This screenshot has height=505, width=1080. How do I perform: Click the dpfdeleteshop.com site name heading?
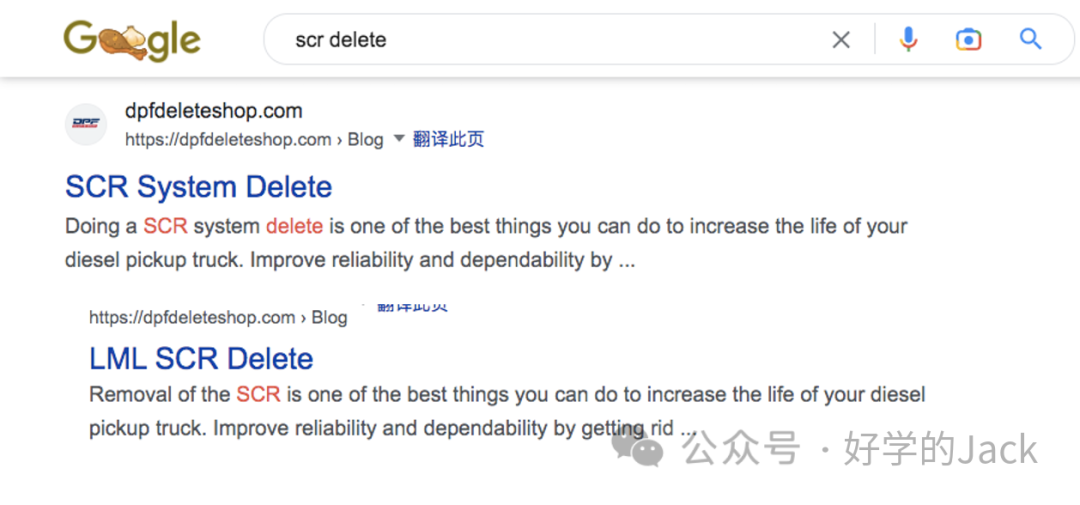214,110
